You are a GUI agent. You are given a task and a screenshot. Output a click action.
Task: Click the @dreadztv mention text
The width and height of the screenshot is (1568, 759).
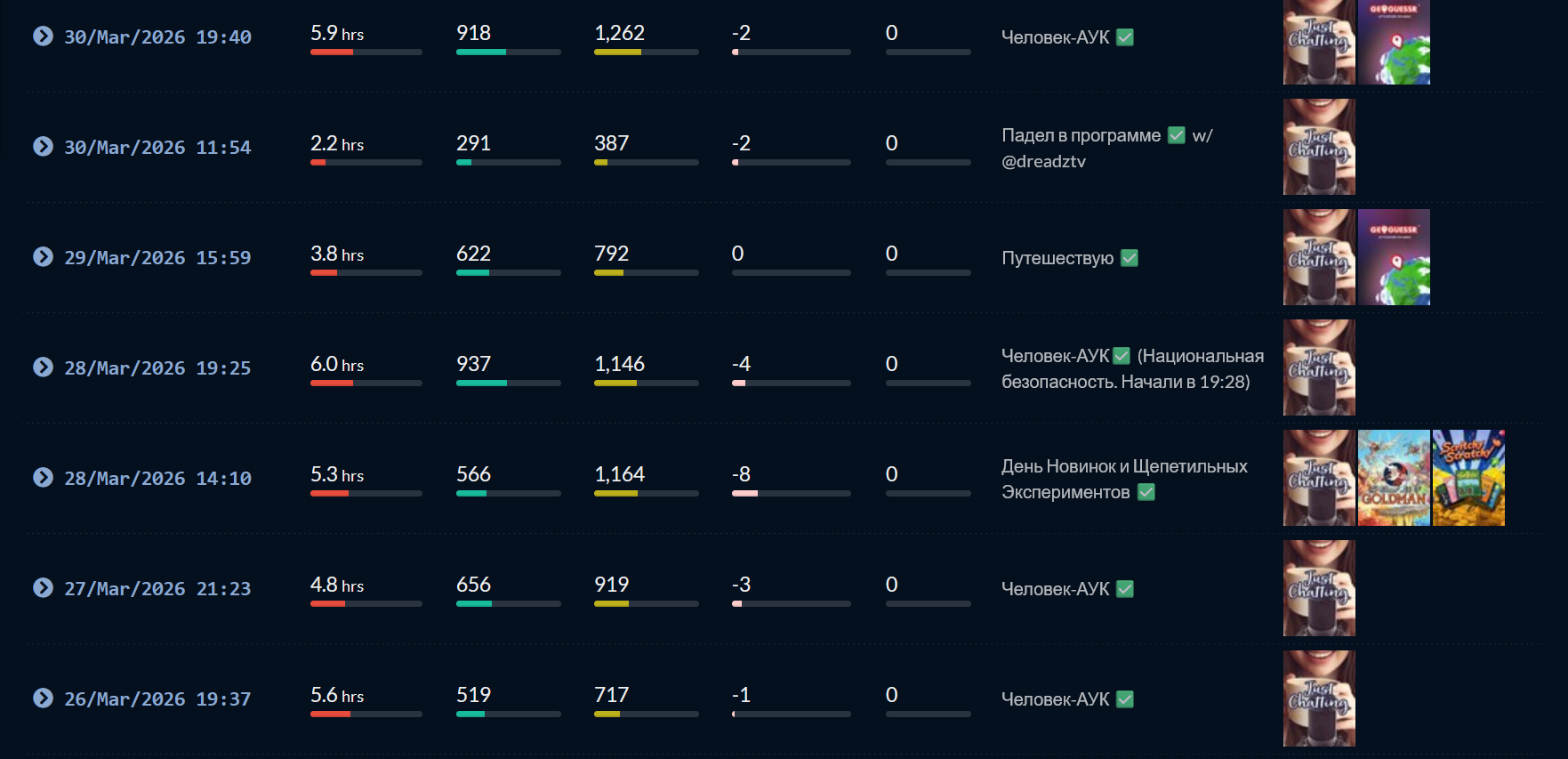click(x=1044, y=161)
